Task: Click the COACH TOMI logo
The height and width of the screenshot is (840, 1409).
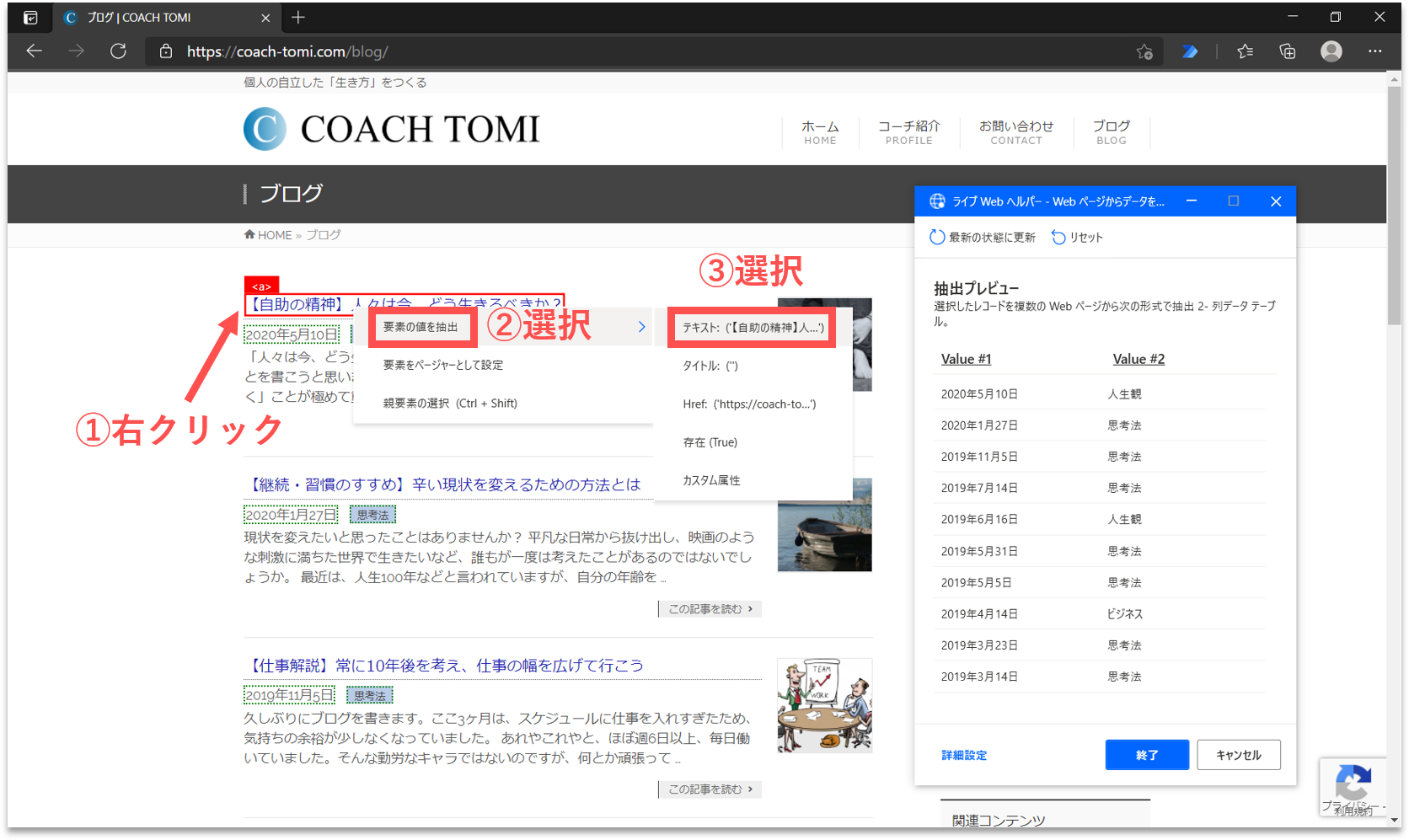Action: pos(392,129)
